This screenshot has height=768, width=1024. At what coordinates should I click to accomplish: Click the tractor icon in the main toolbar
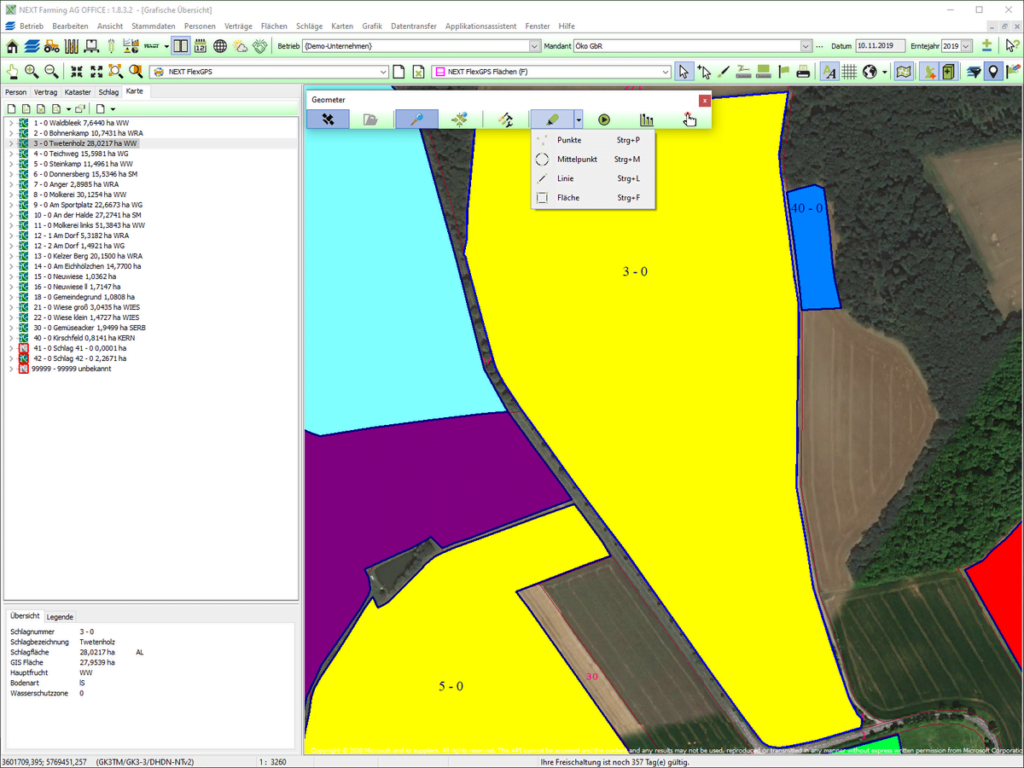pyautogui.click(x=52, y=45)
